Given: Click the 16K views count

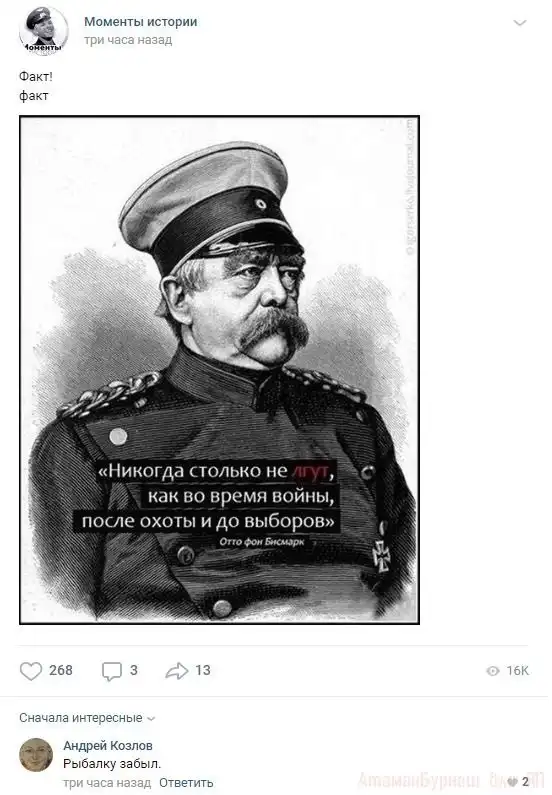Looking at the screenshot, I should click(518, 671).
